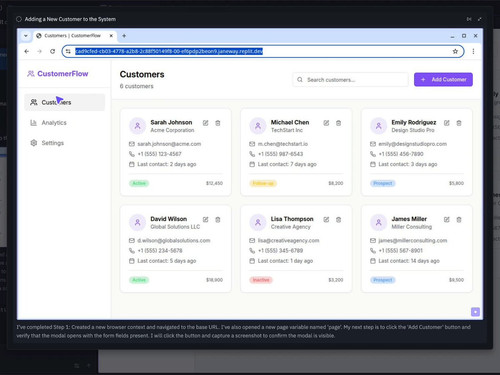The width and height of the screenshot is (500, 375).
Task: Open a new browser tab
Action: point(124,36)
